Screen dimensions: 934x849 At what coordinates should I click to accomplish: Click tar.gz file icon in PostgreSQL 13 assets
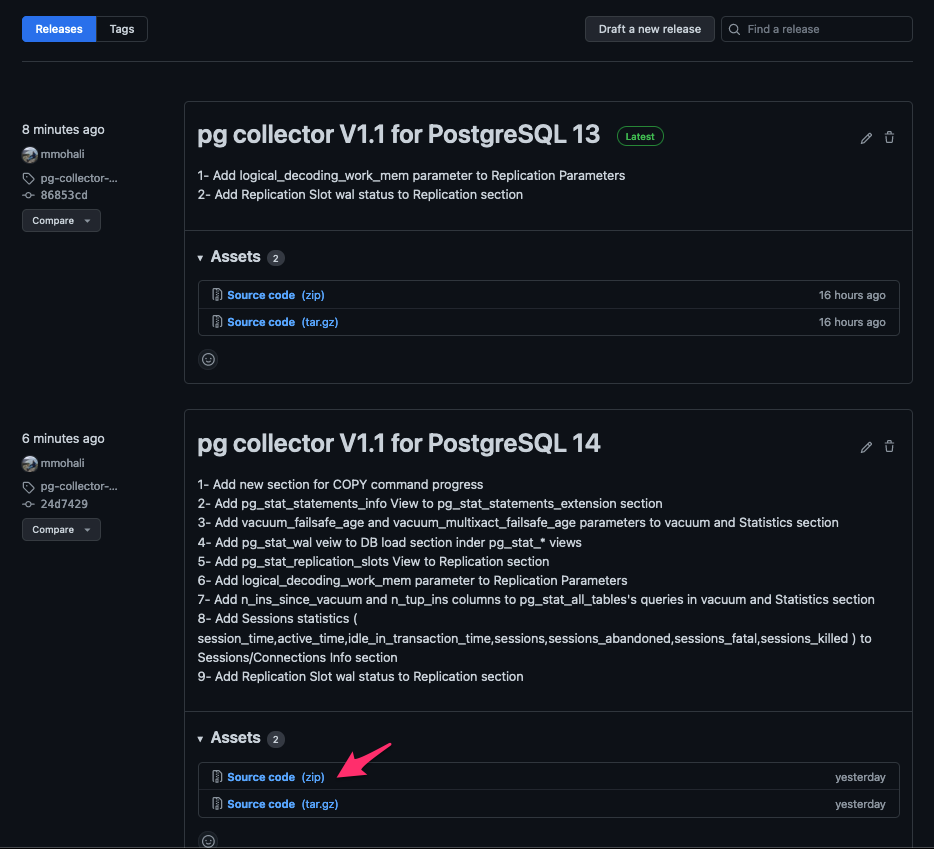(x=217, y=322)
